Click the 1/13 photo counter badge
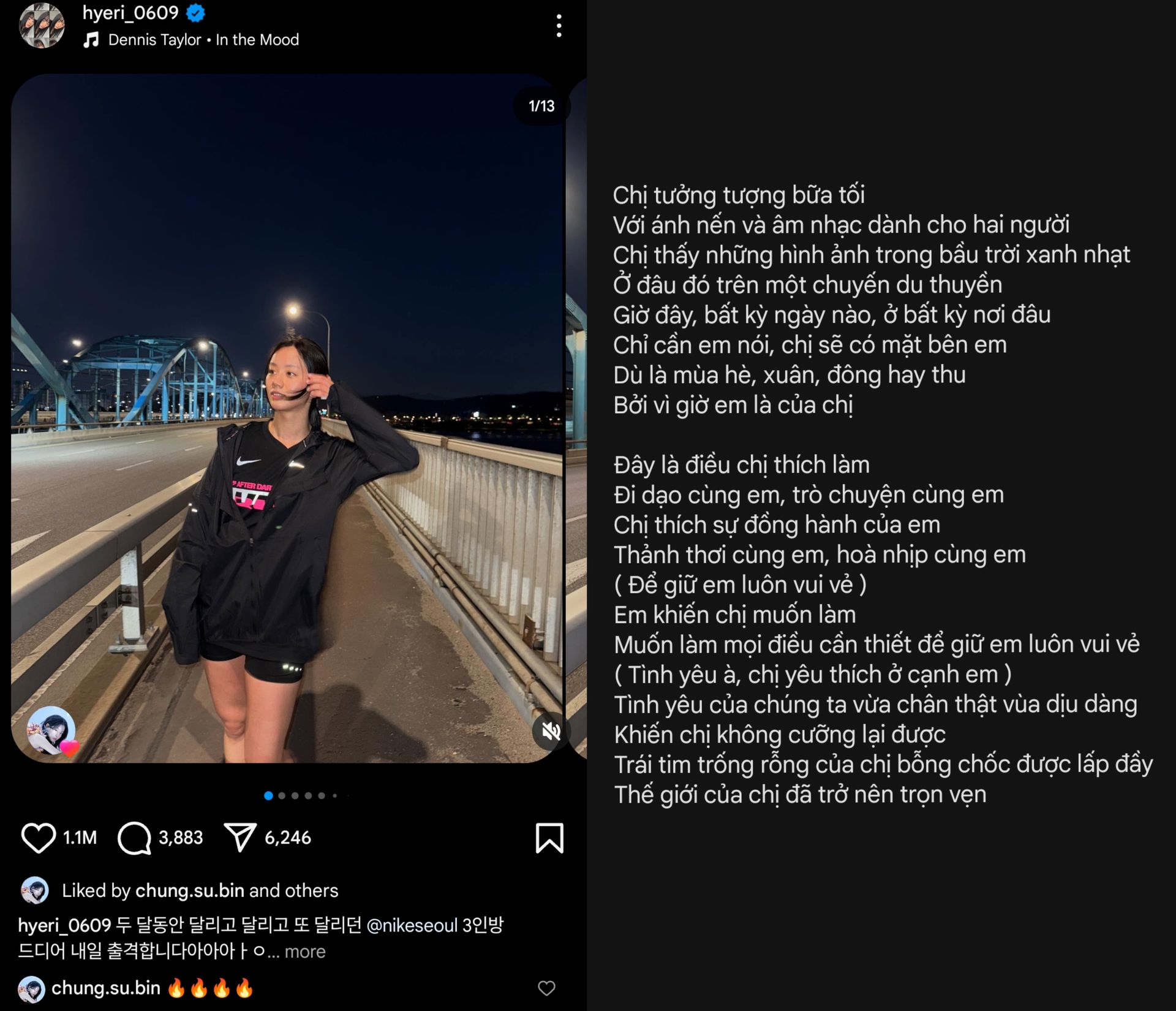The height and width of the screenshot is (1011, 1176). (541, 106)
